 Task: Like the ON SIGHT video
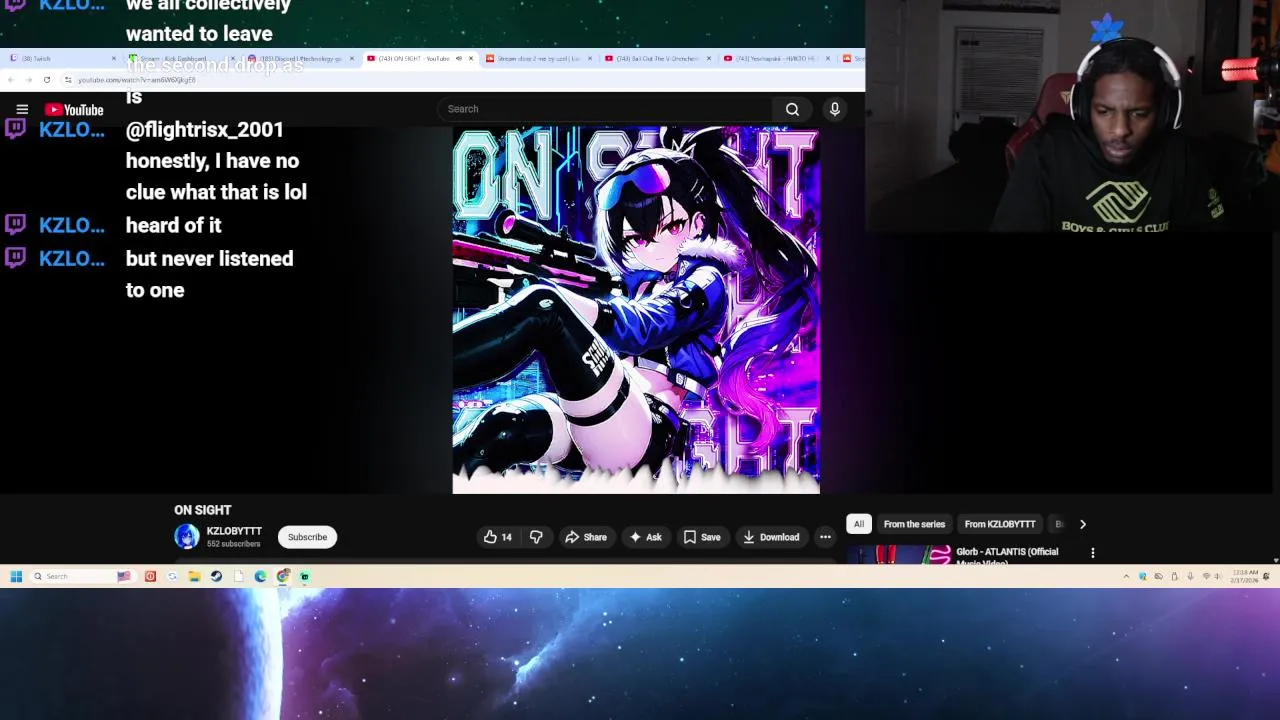497,537
